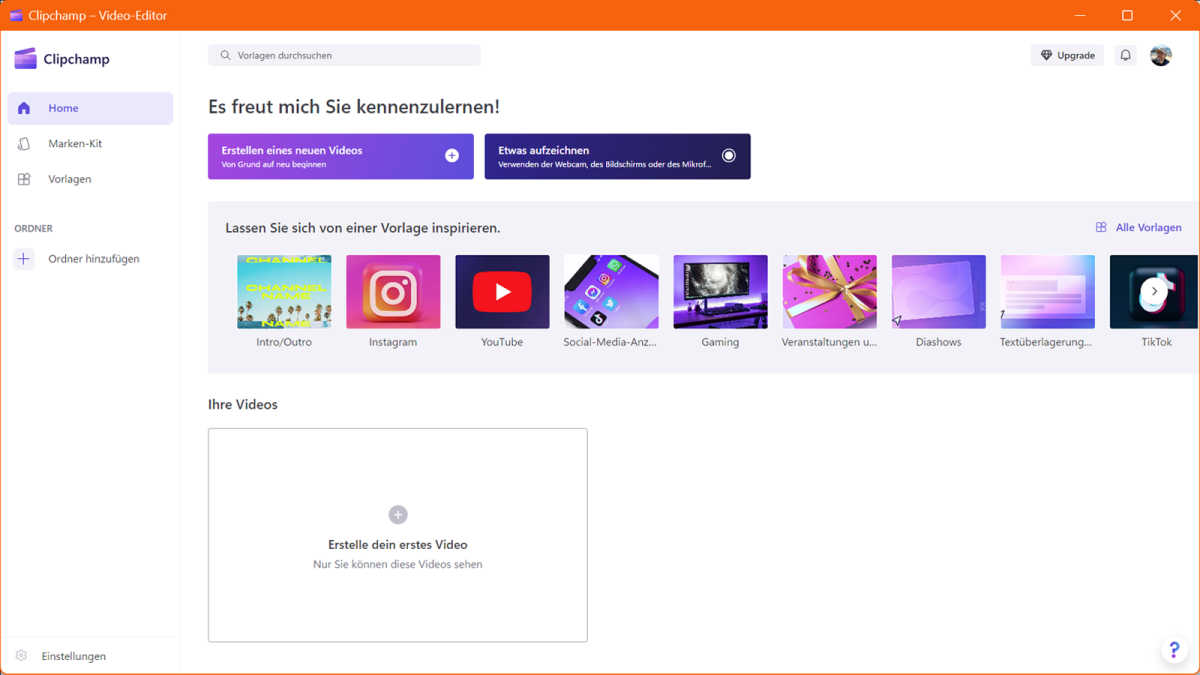Open the Gaming template thumbnail
The height and width of the screenshot is (675, 1200).
point(720,292)
